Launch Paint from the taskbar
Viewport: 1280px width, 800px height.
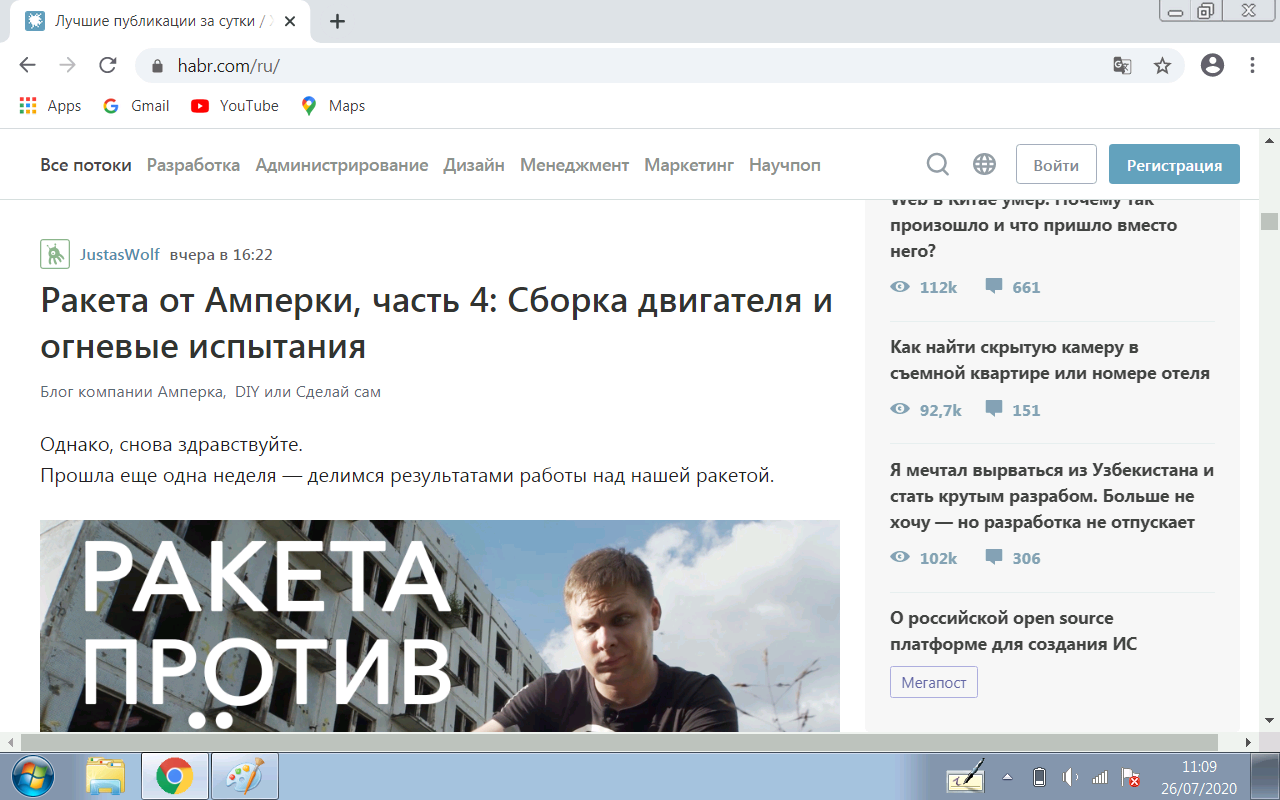pyautogui.click(x=244, y=775)
